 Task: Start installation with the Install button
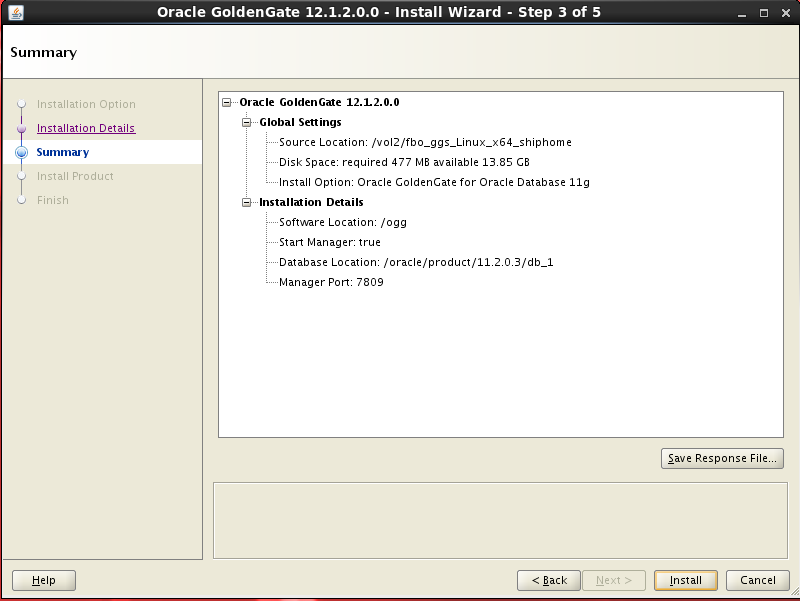pos(686,580)
